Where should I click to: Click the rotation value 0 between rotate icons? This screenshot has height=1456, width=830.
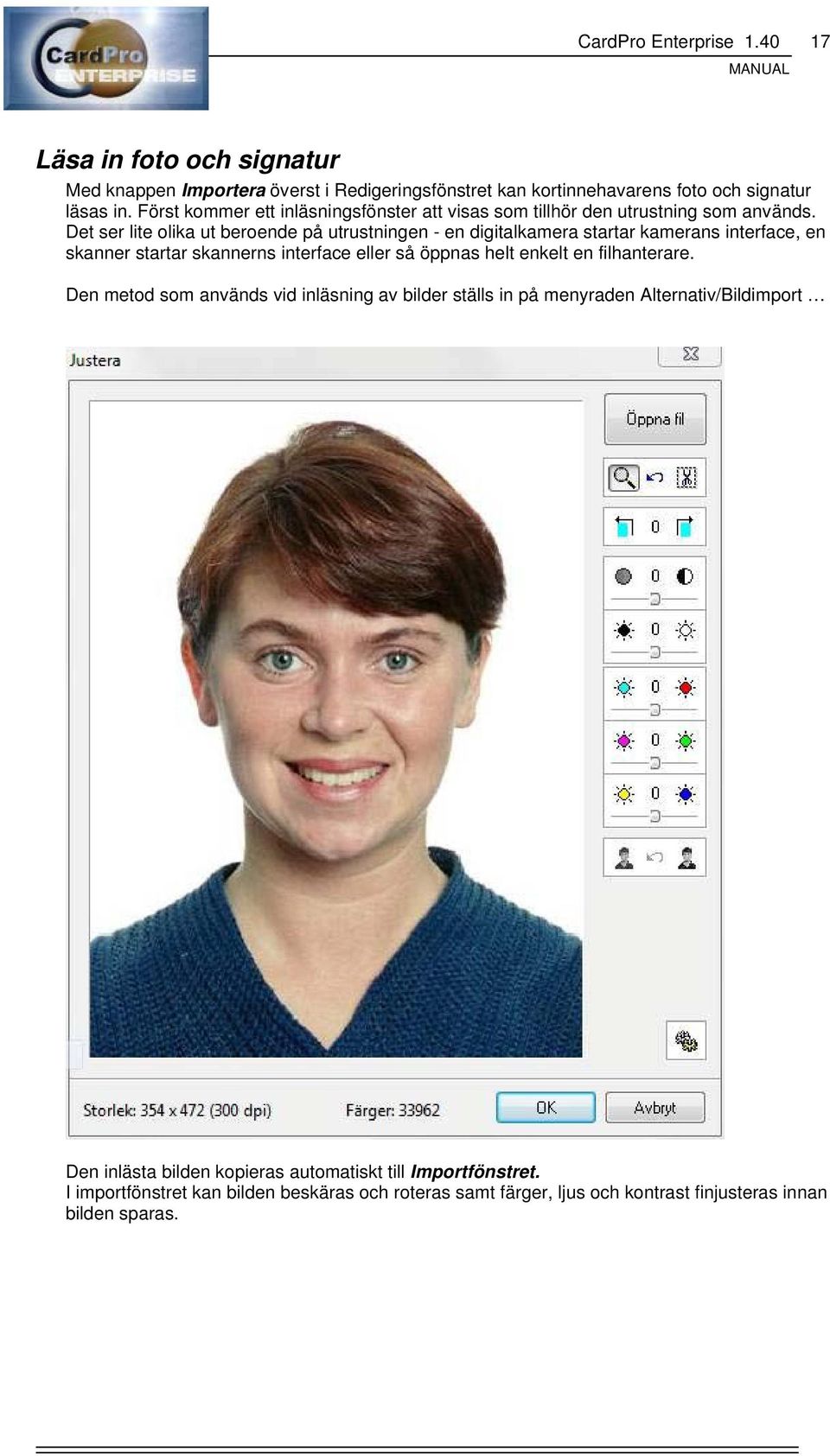pos(655,526)
